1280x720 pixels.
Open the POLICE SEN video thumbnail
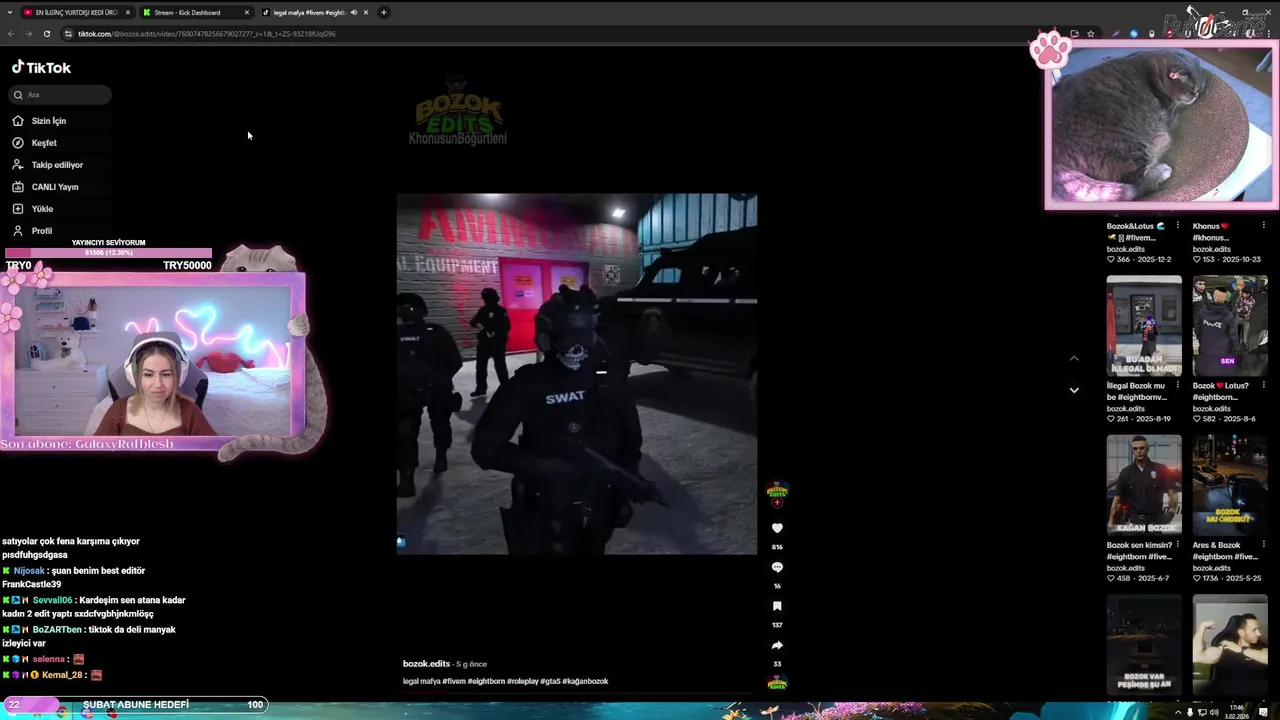[x=1230, y=326]
